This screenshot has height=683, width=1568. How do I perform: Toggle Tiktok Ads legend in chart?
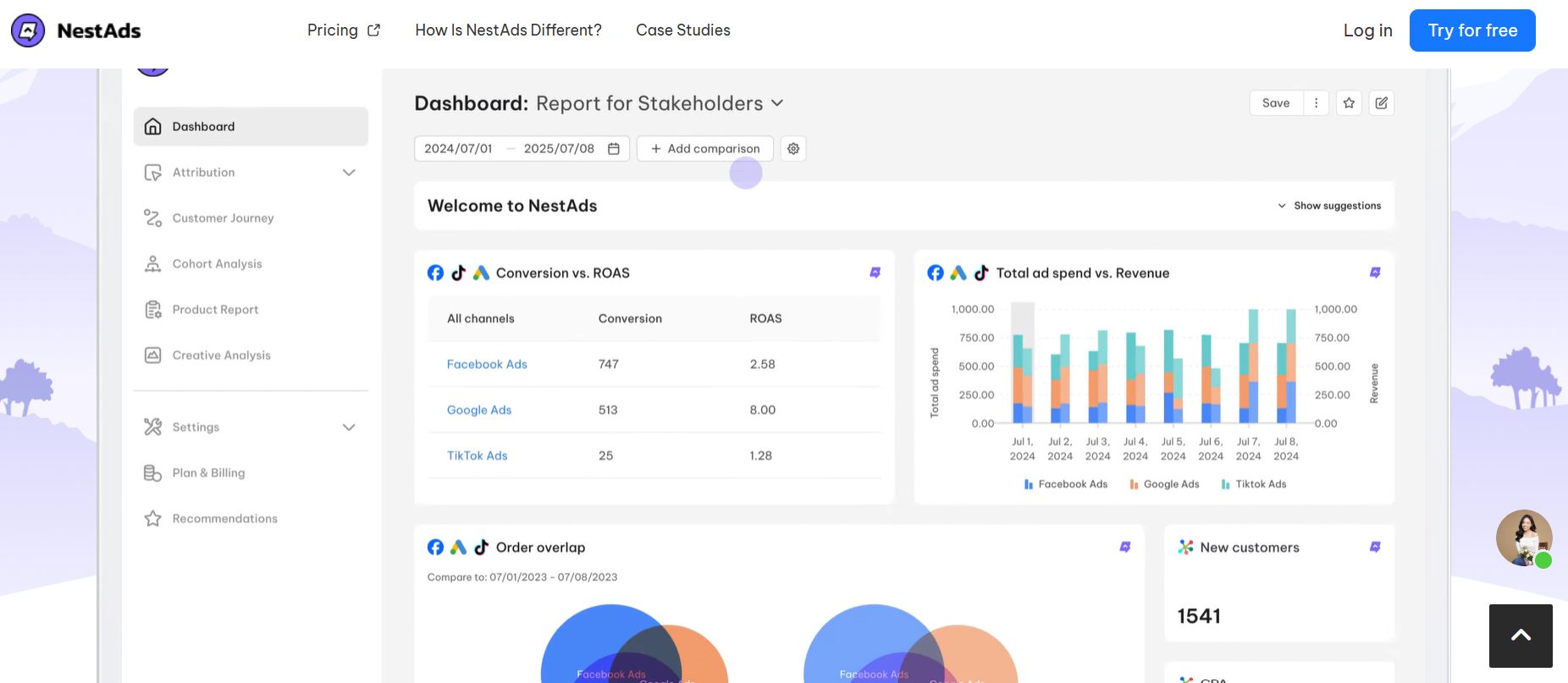point(1253,484)
